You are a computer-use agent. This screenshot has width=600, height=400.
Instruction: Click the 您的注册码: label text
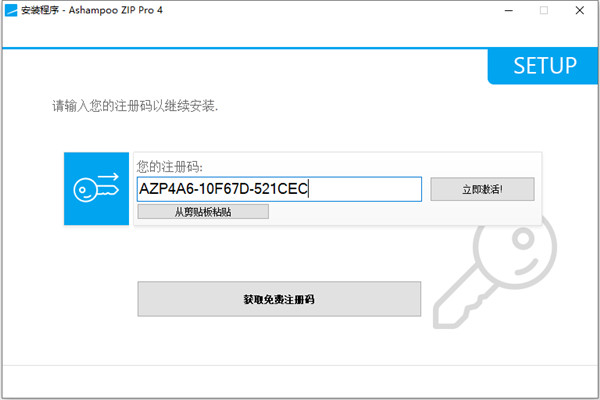(170, 167)
